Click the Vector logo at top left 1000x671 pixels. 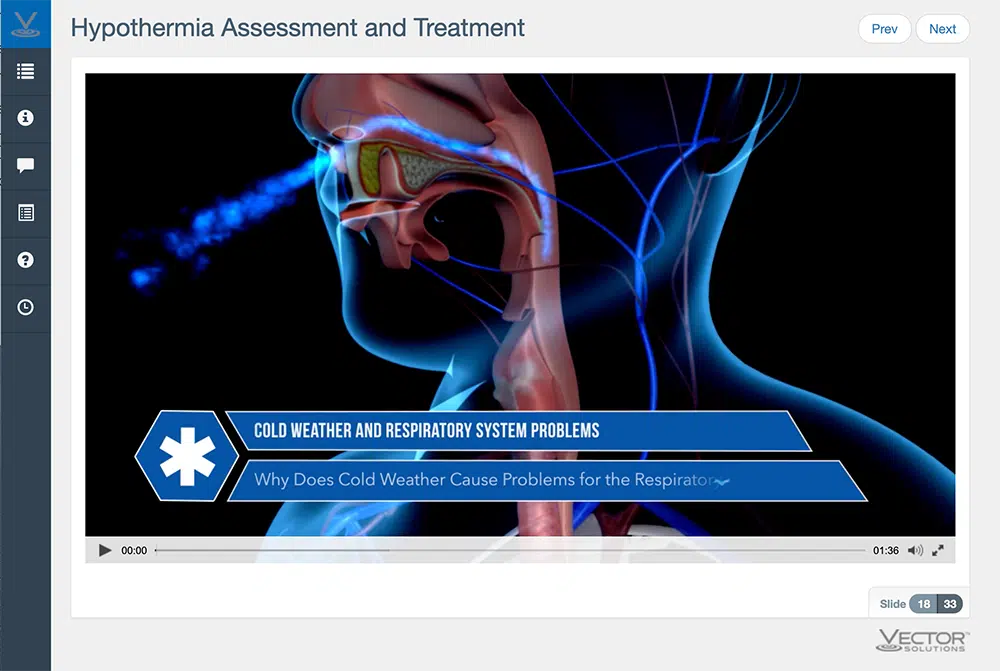coord(25,24)
